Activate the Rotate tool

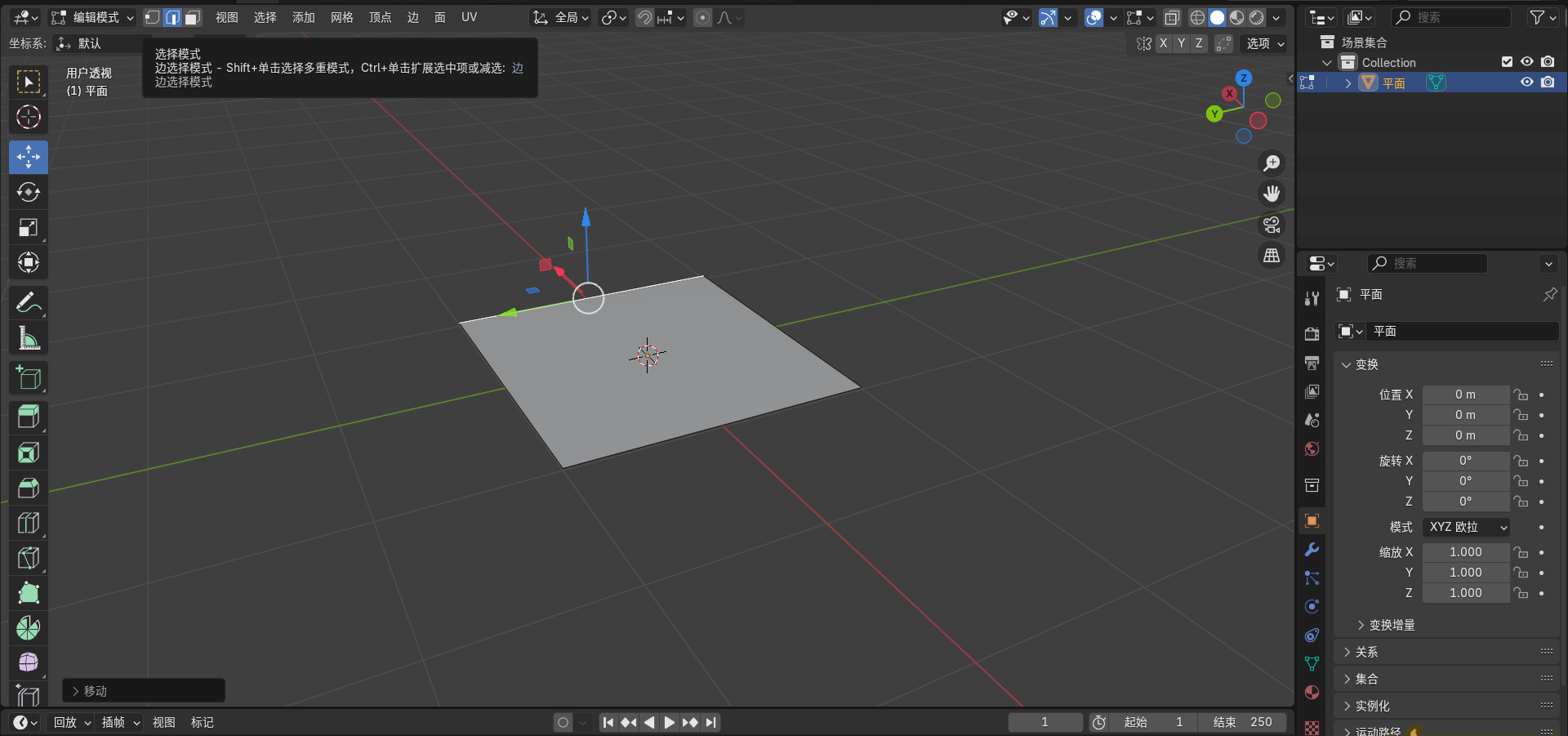29,192
